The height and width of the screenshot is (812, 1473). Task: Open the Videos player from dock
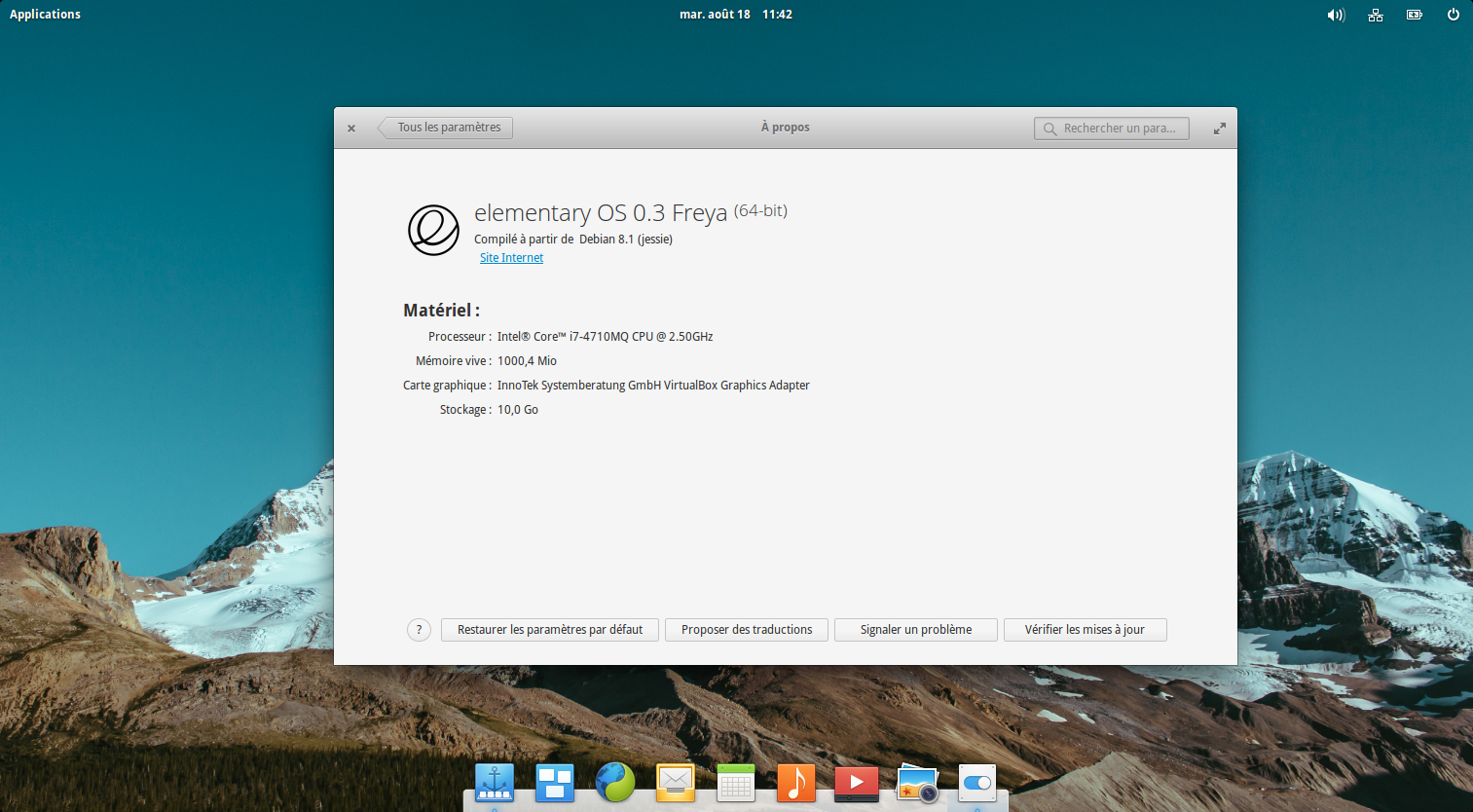click(857, 783)
